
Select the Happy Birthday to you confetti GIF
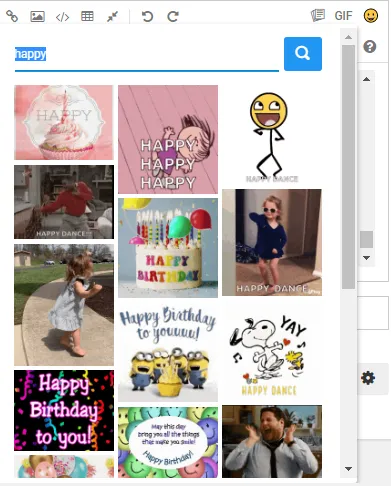coord(64,410)
